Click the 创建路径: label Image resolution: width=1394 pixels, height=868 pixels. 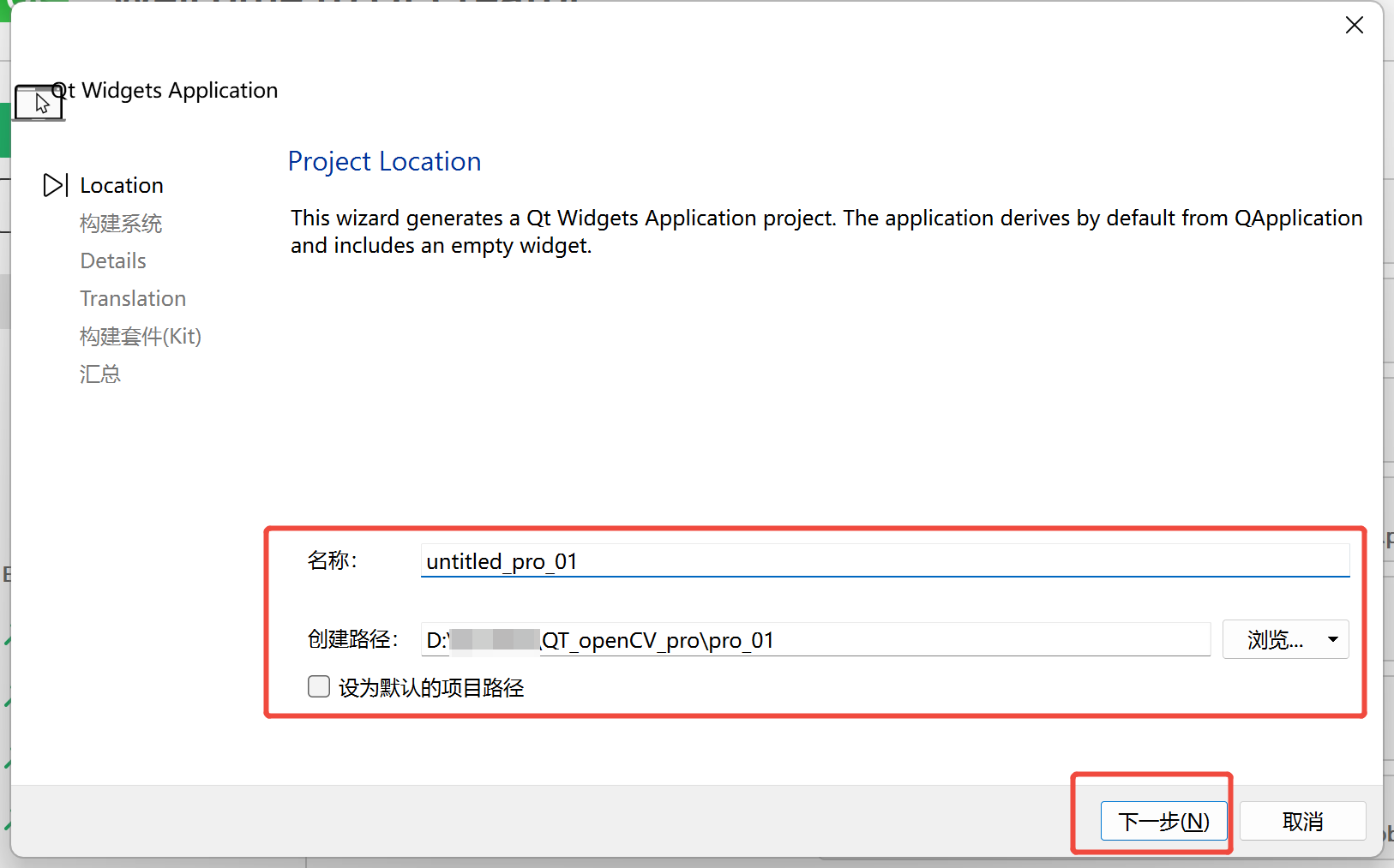coord(353,639)
